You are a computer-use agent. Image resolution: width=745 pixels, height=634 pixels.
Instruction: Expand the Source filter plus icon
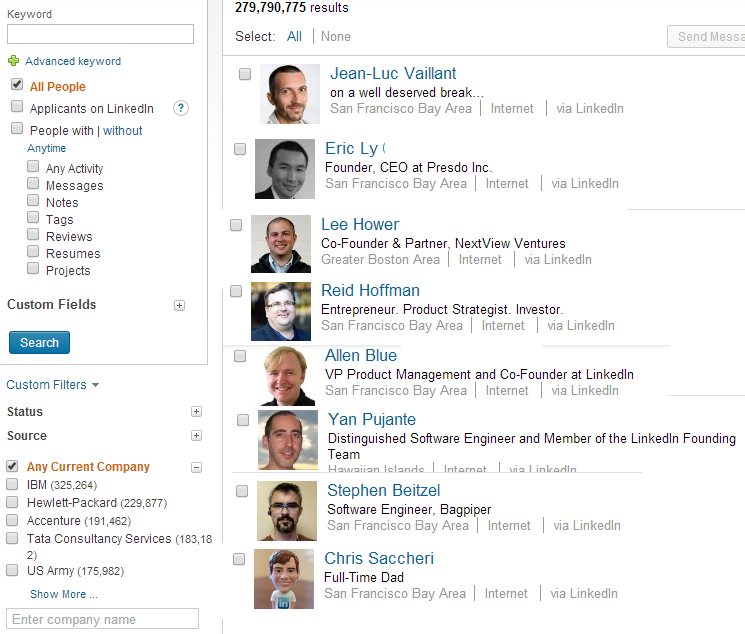(x=196, y=436)
